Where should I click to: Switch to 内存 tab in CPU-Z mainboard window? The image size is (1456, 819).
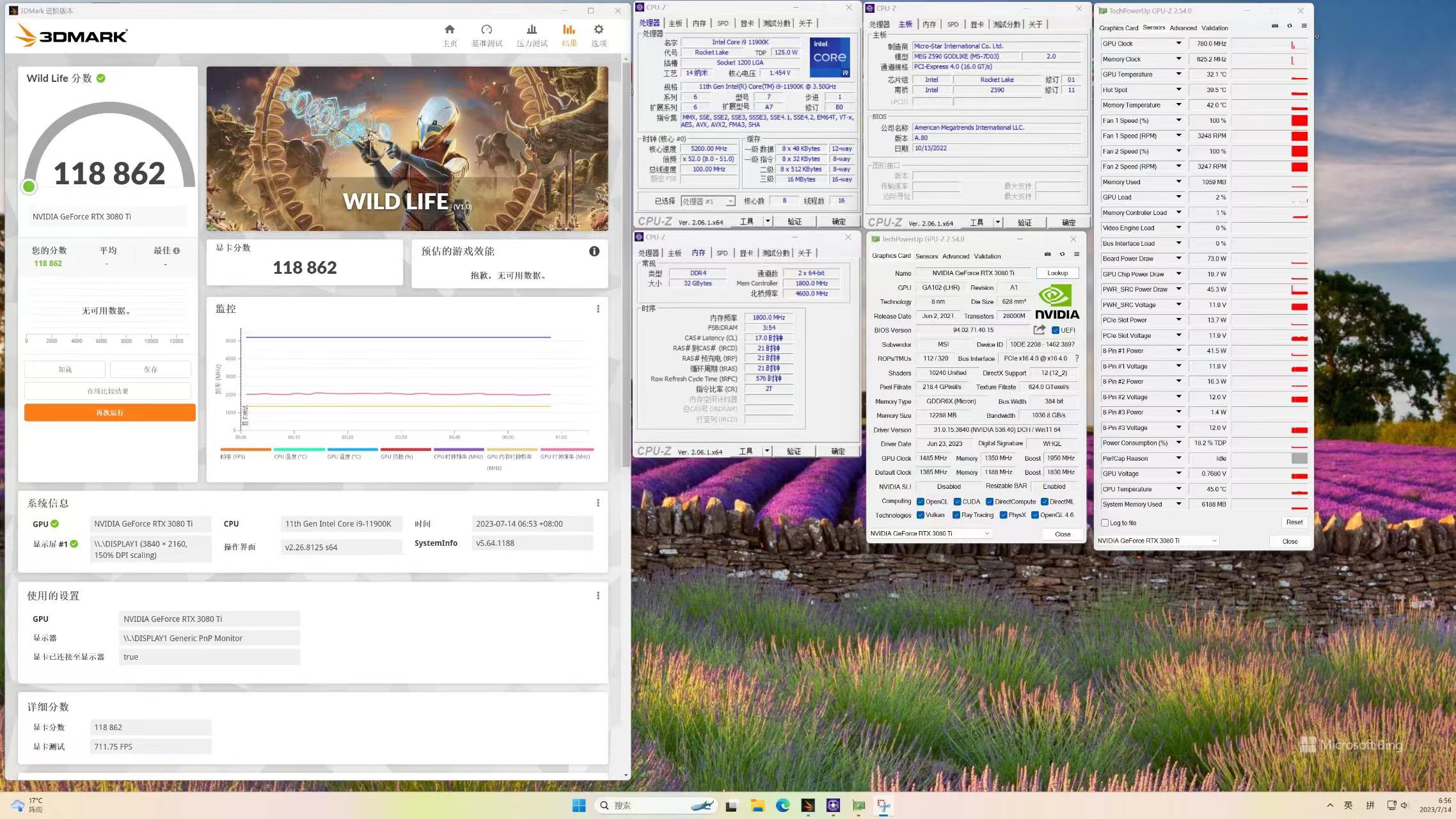coord(930,24)
